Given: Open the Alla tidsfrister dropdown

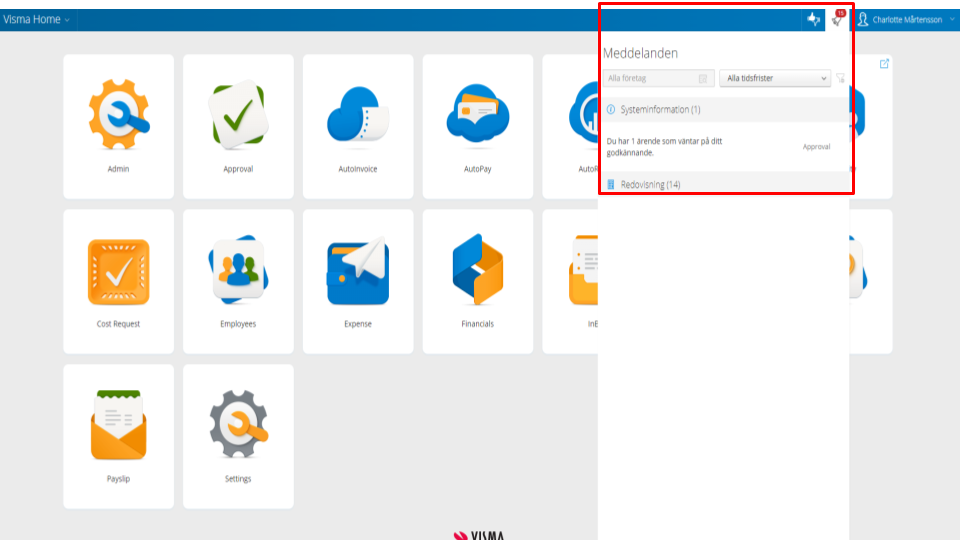Looking at the screenshot, I should click(x=775, y=78).
